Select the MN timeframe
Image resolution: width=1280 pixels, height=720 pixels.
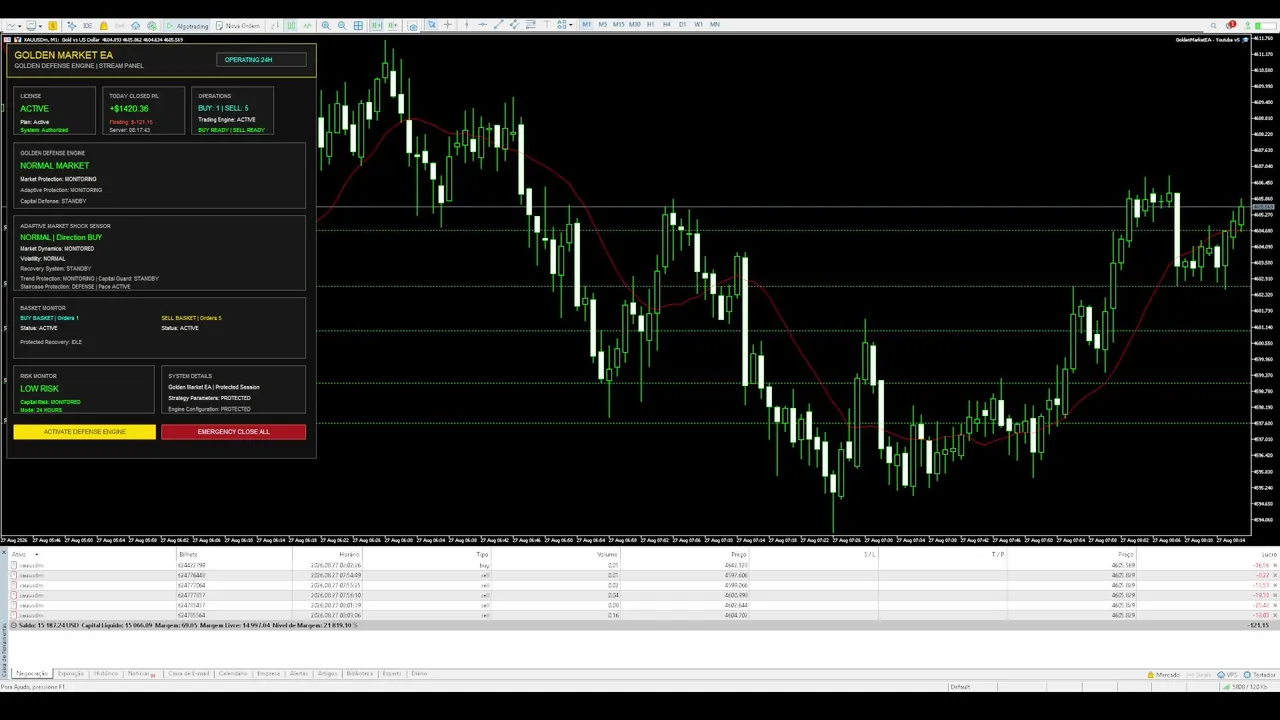(x=715, y=24)
